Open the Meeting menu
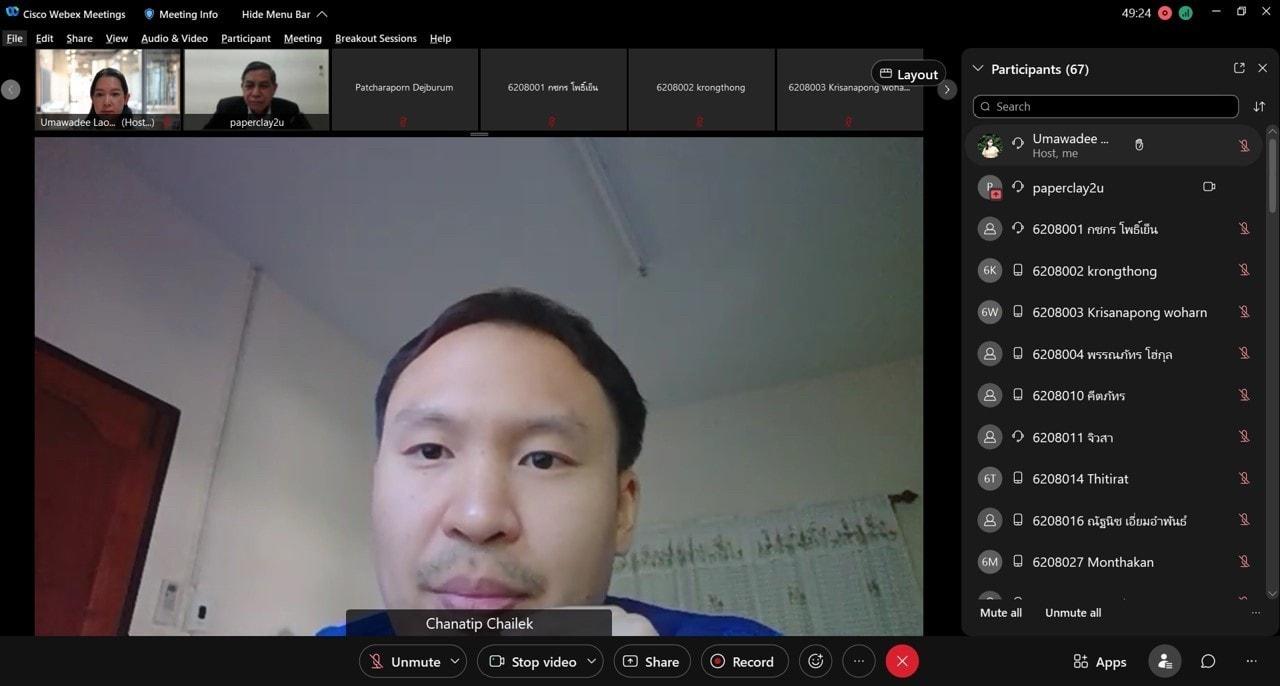 point(303,38)
